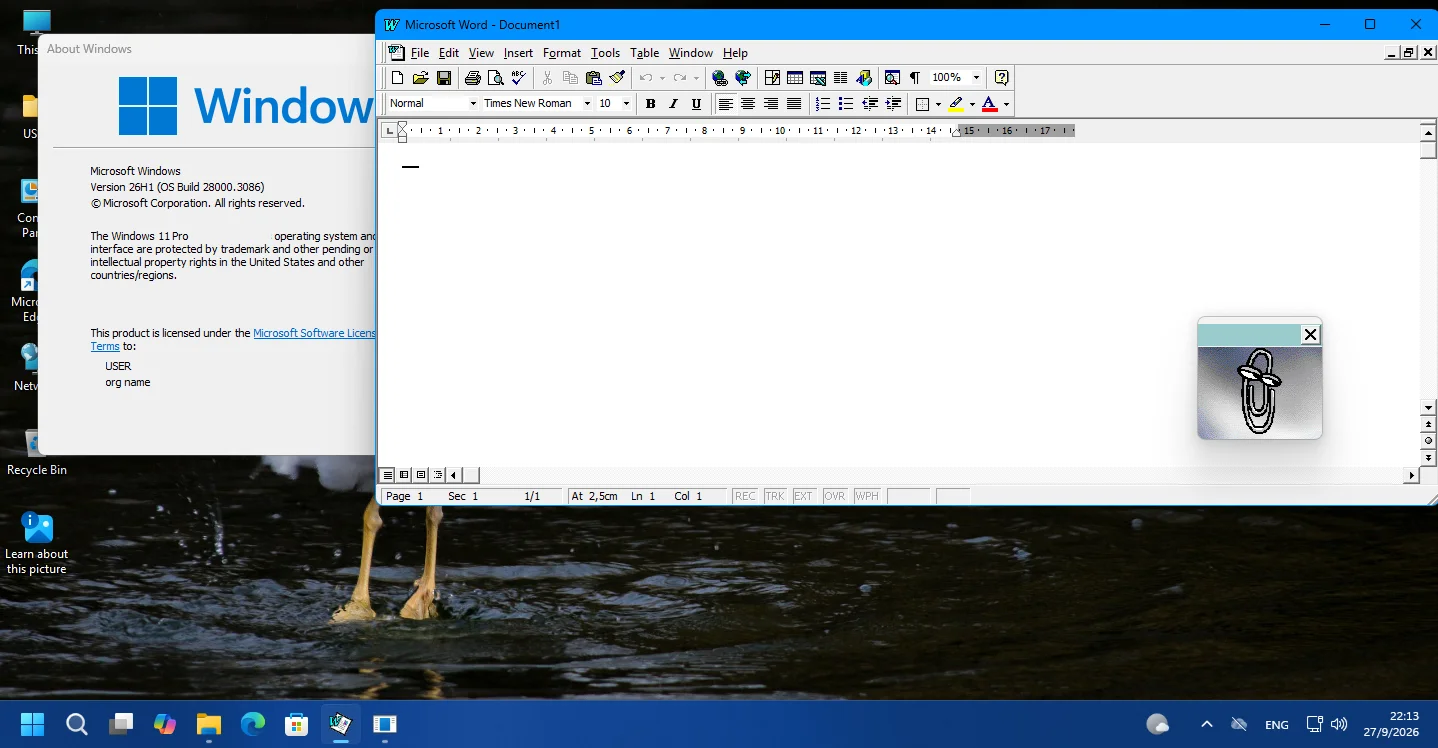Viewport: 1438px width, 748px height.
Task: Insert a table from the toolbar
Action: (x=795, y=78)
